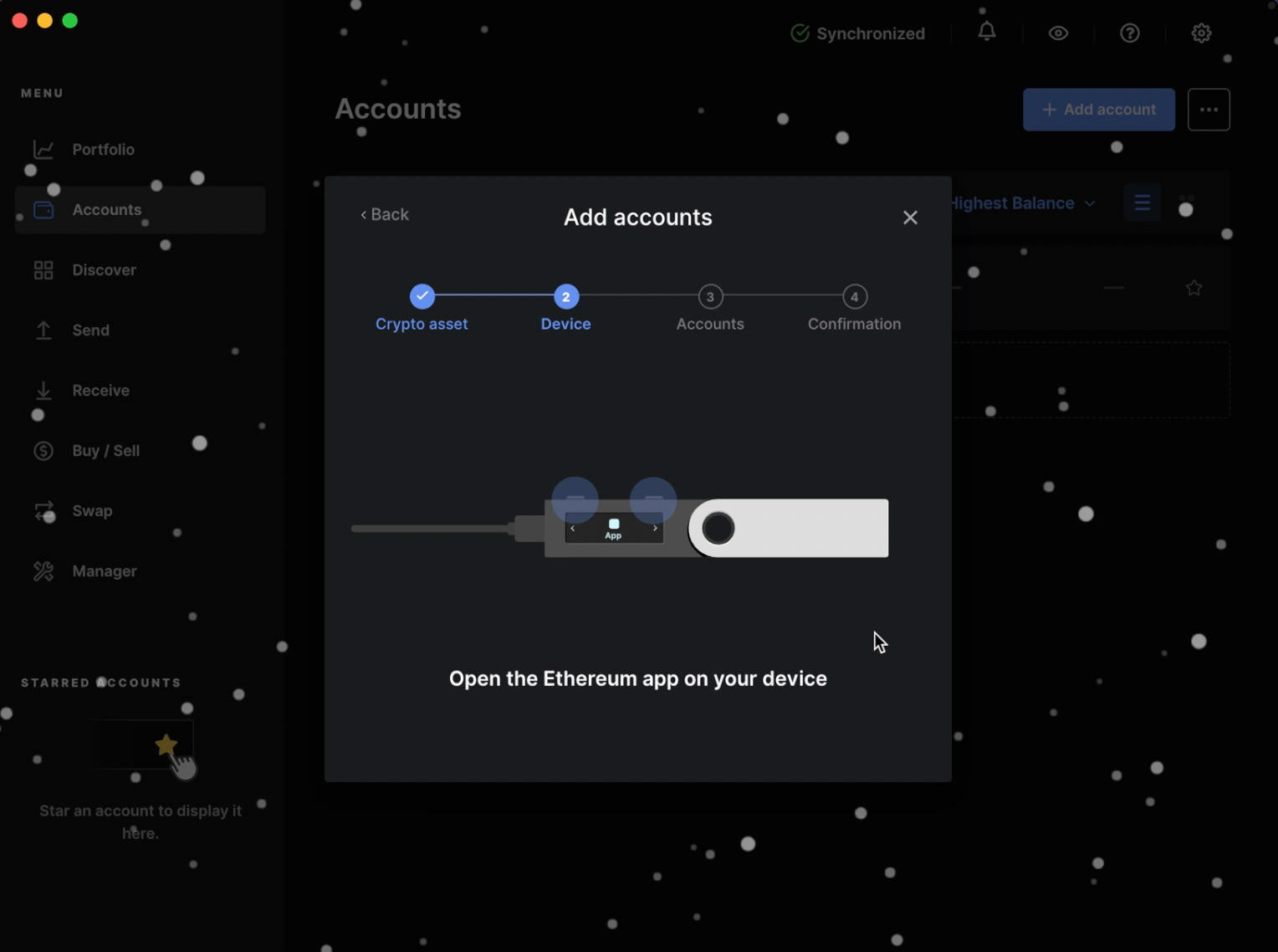Image resolution: width=1278 pixels, height=952 pixels.
Task: Click the green macOS zoom window button
Action: click(70, 20)
